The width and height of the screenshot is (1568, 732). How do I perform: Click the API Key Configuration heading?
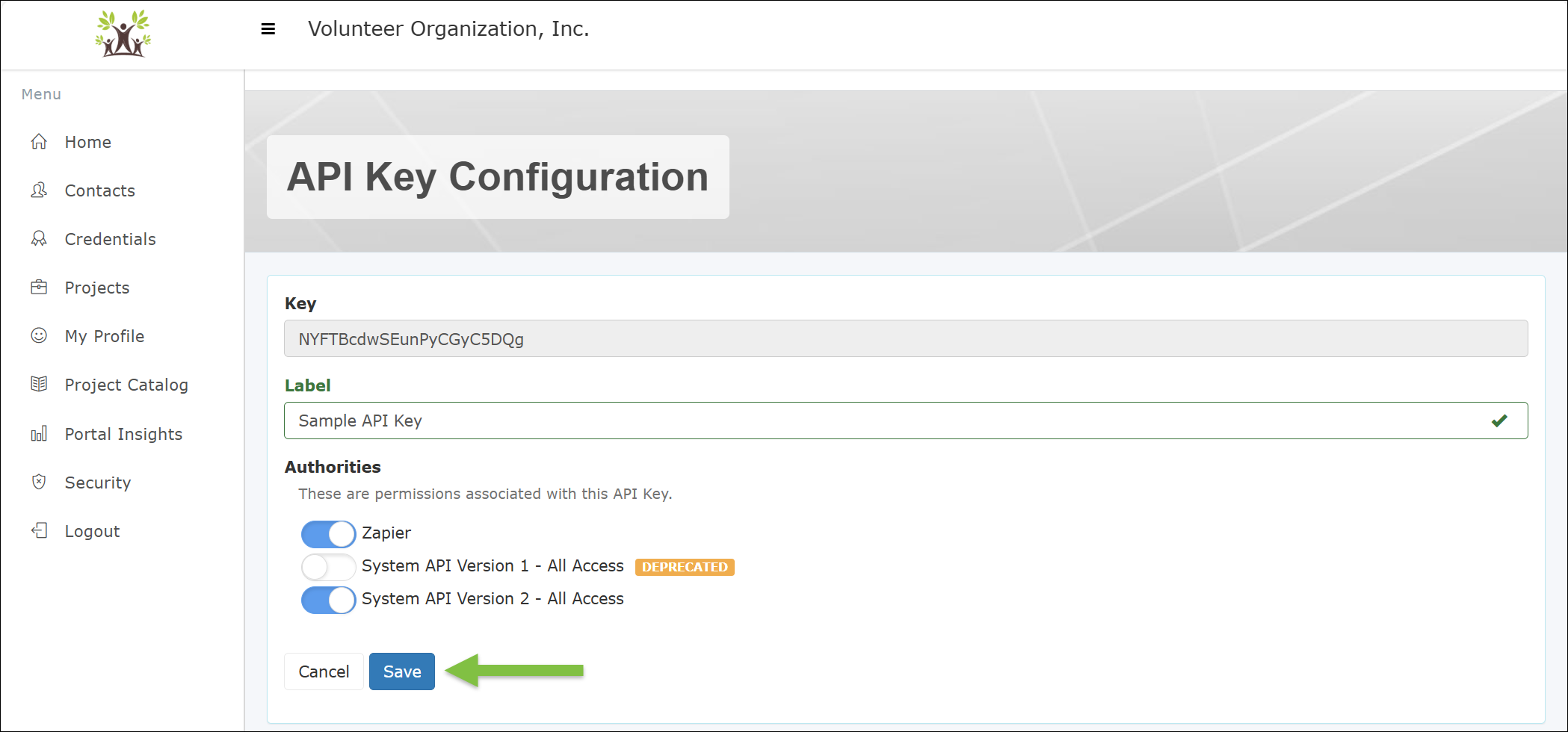pos(498,177)
